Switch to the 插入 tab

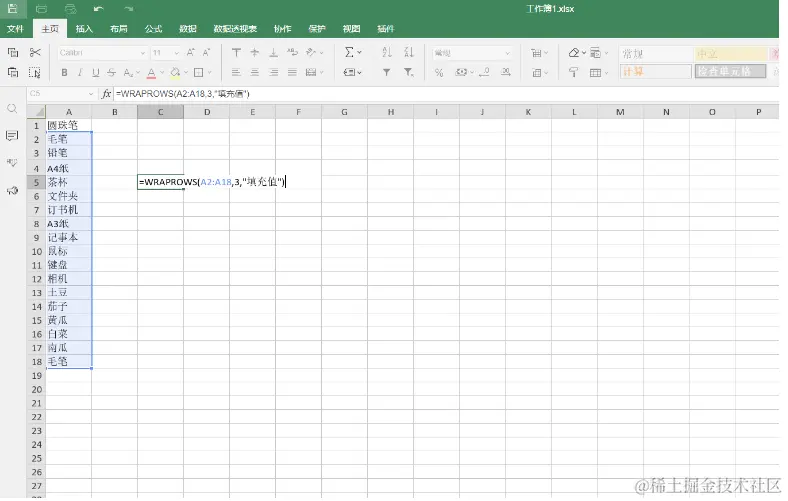[84, 29]
